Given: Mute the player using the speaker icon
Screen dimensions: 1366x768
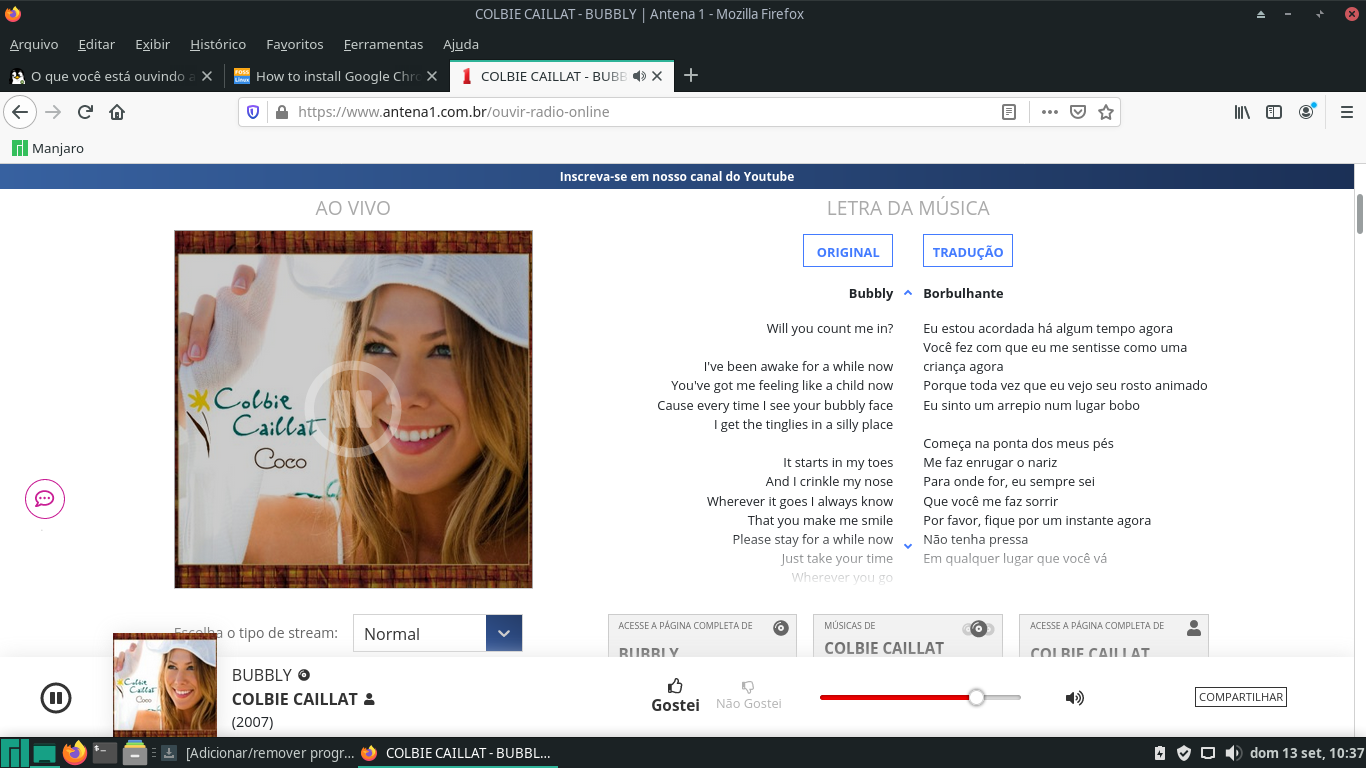Looking at the screenshot, I should coord(1075,698).
